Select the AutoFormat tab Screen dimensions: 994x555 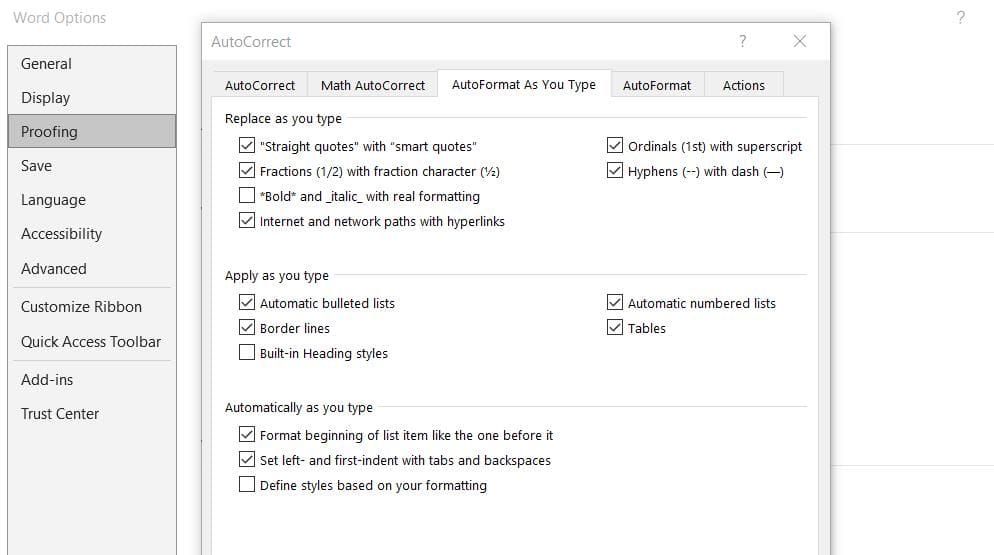pyautogui.click(x=656, y=85)
